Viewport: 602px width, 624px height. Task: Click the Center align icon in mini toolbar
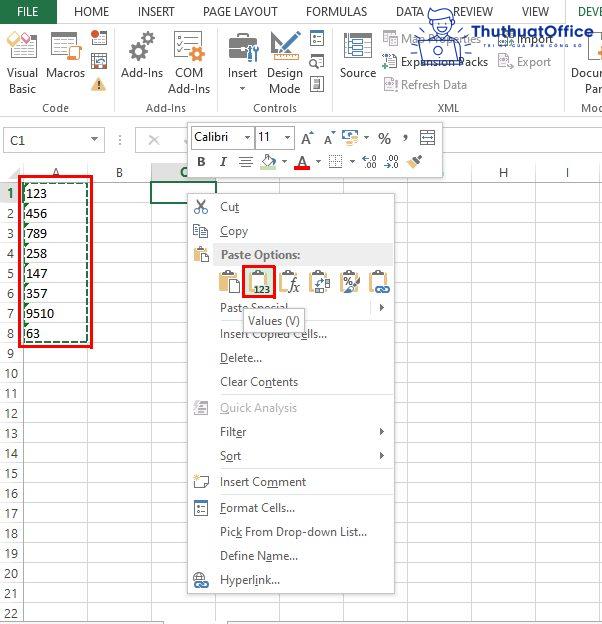(245, 162)
